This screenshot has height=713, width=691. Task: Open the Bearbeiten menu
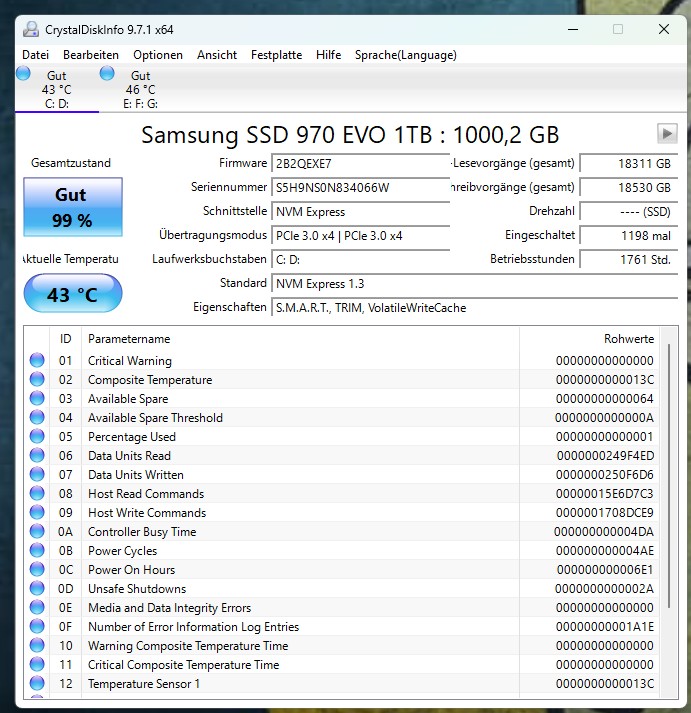click(x=91, y=55)
